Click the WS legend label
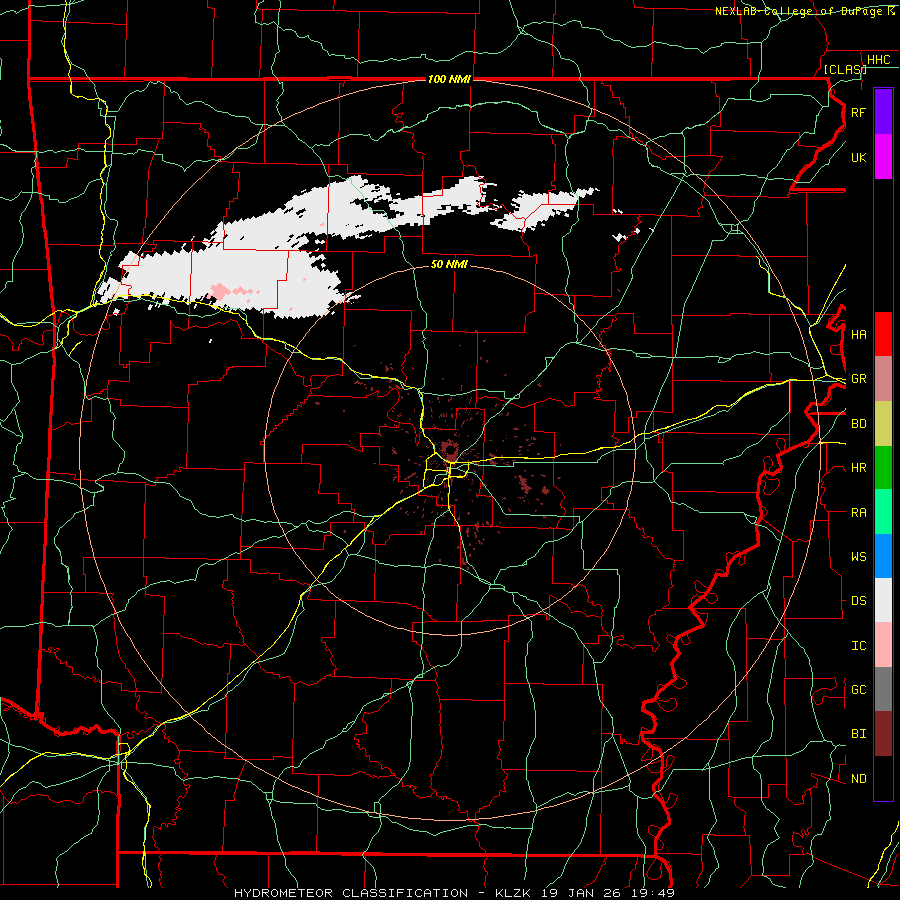Screen dimensions: 900x900 click(x=858, y=557)
